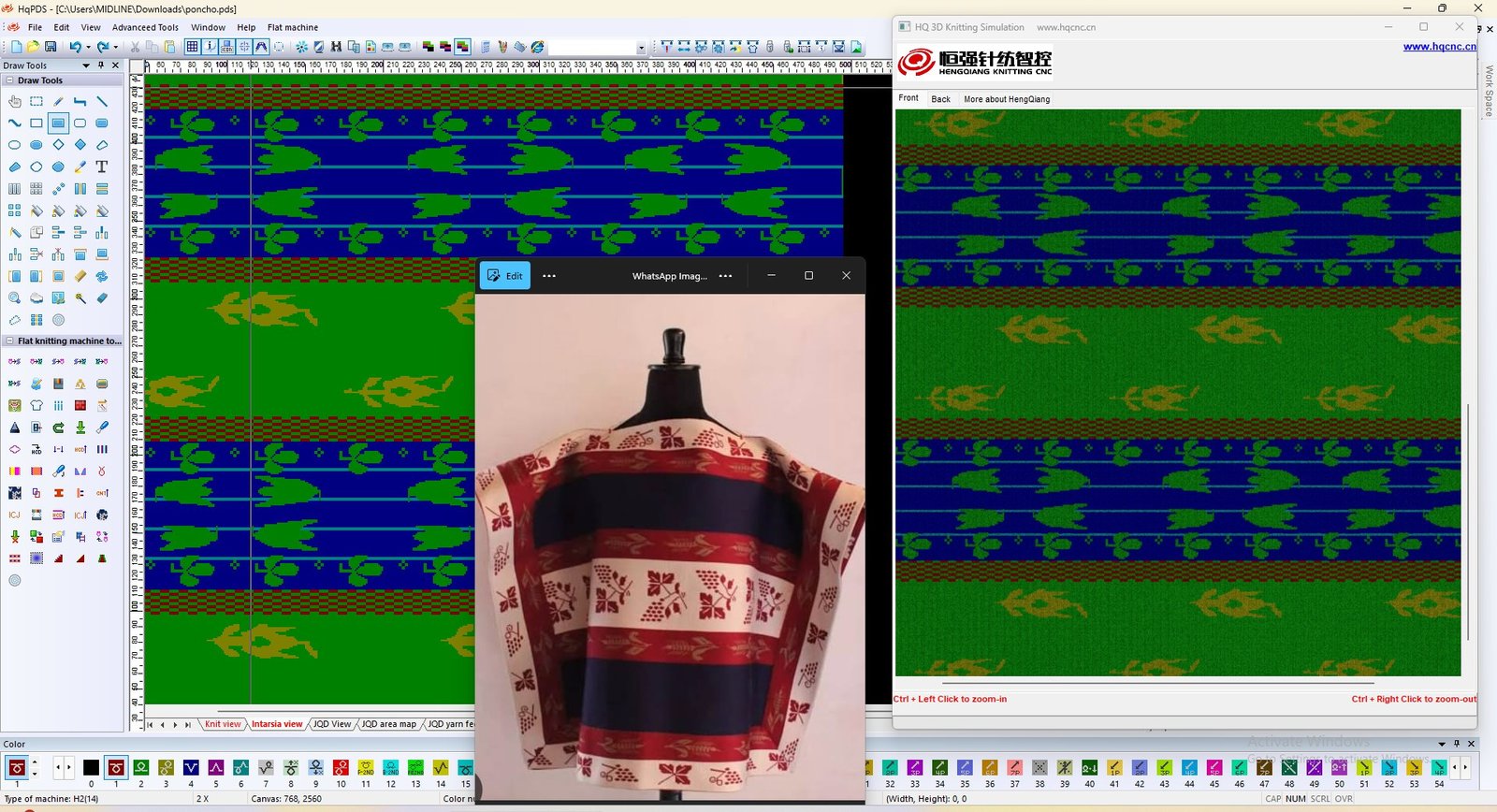Select red color swatch 10
The height and width of the screenshot is (812, 1497).
coord(341,768)
